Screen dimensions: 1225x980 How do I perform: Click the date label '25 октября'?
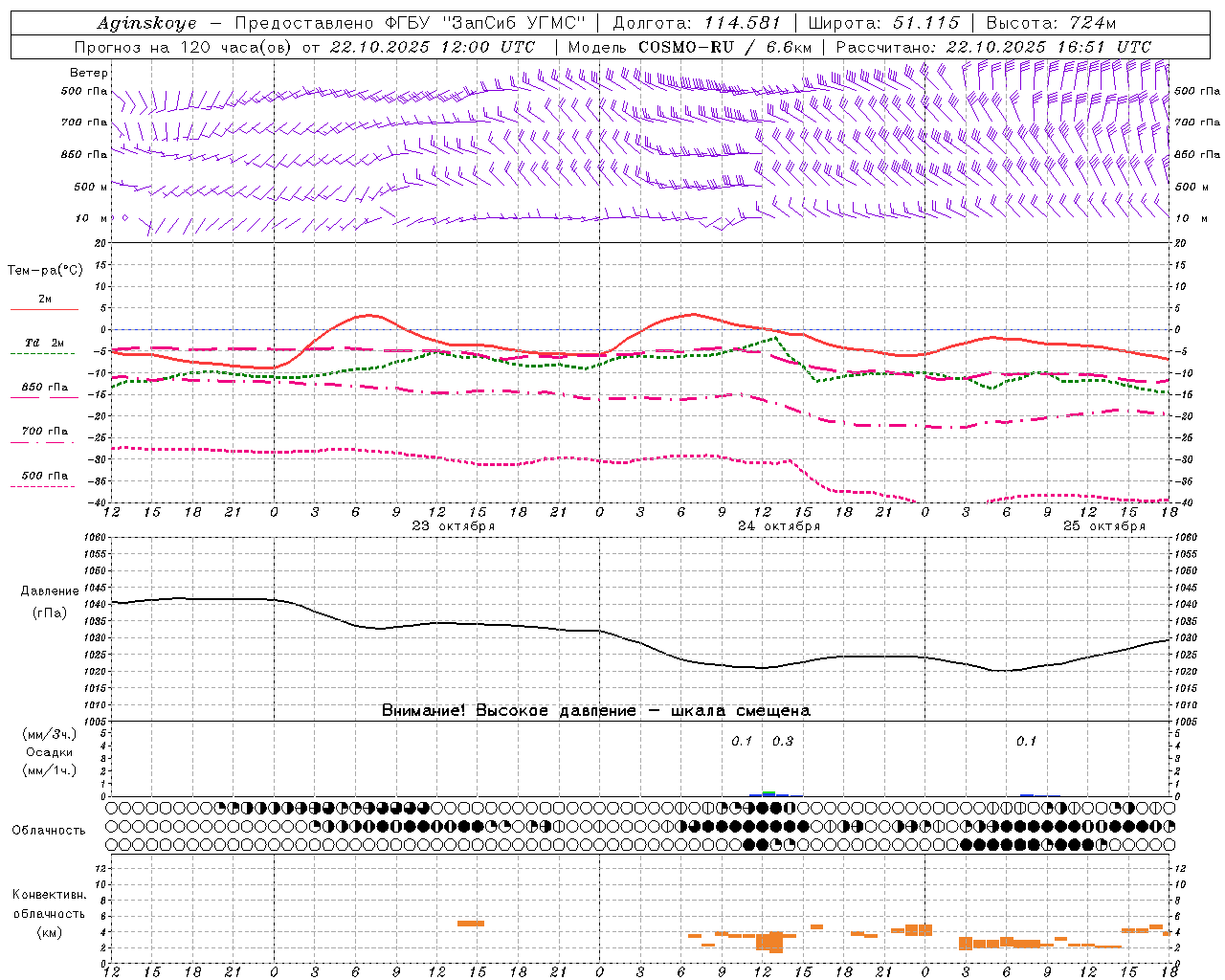[1104, 526]
